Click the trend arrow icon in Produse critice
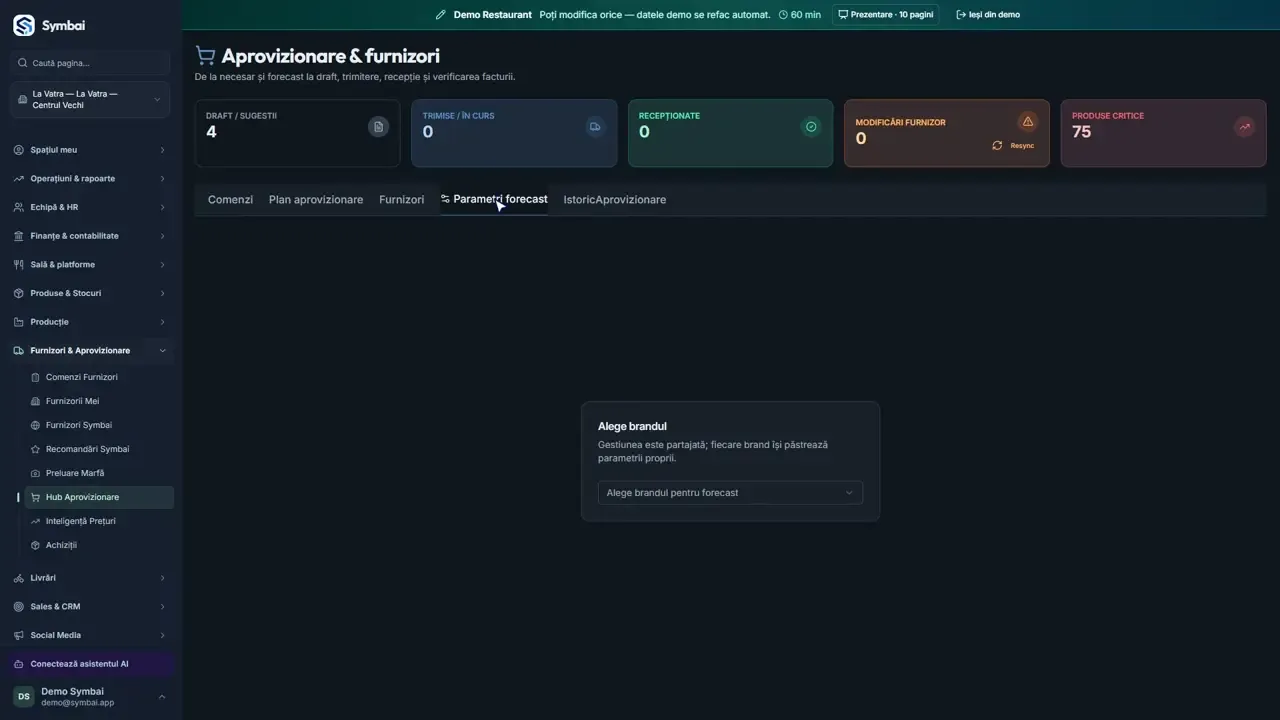 click(x=1244, y=127)
